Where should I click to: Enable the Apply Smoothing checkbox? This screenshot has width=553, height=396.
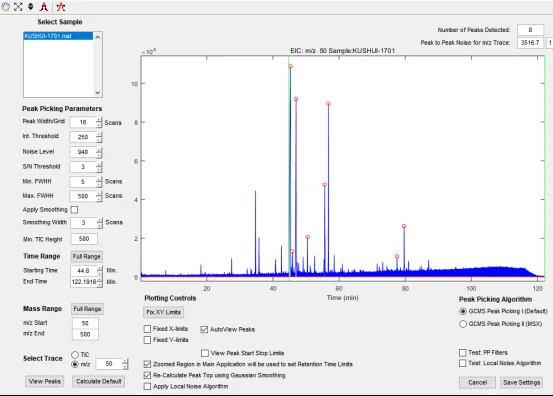(74, 210)
